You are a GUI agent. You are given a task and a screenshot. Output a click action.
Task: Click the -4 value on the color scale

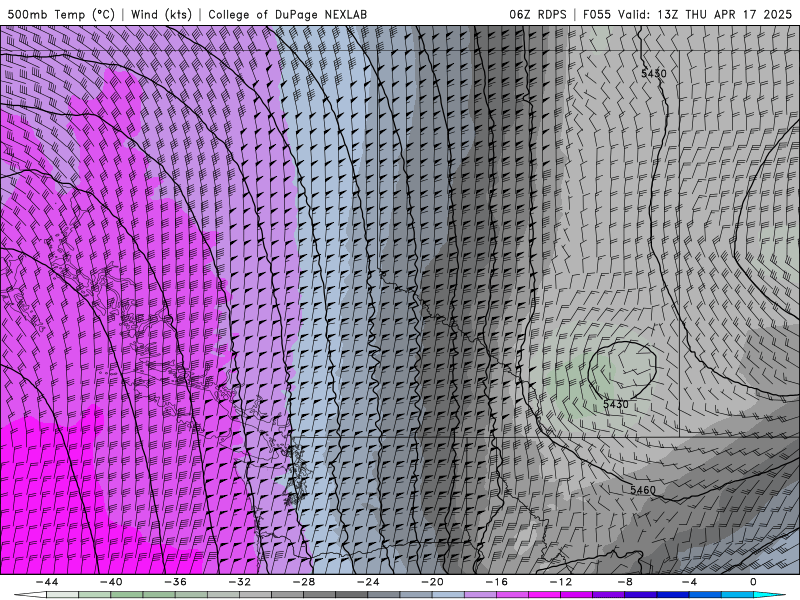[689, 582]
